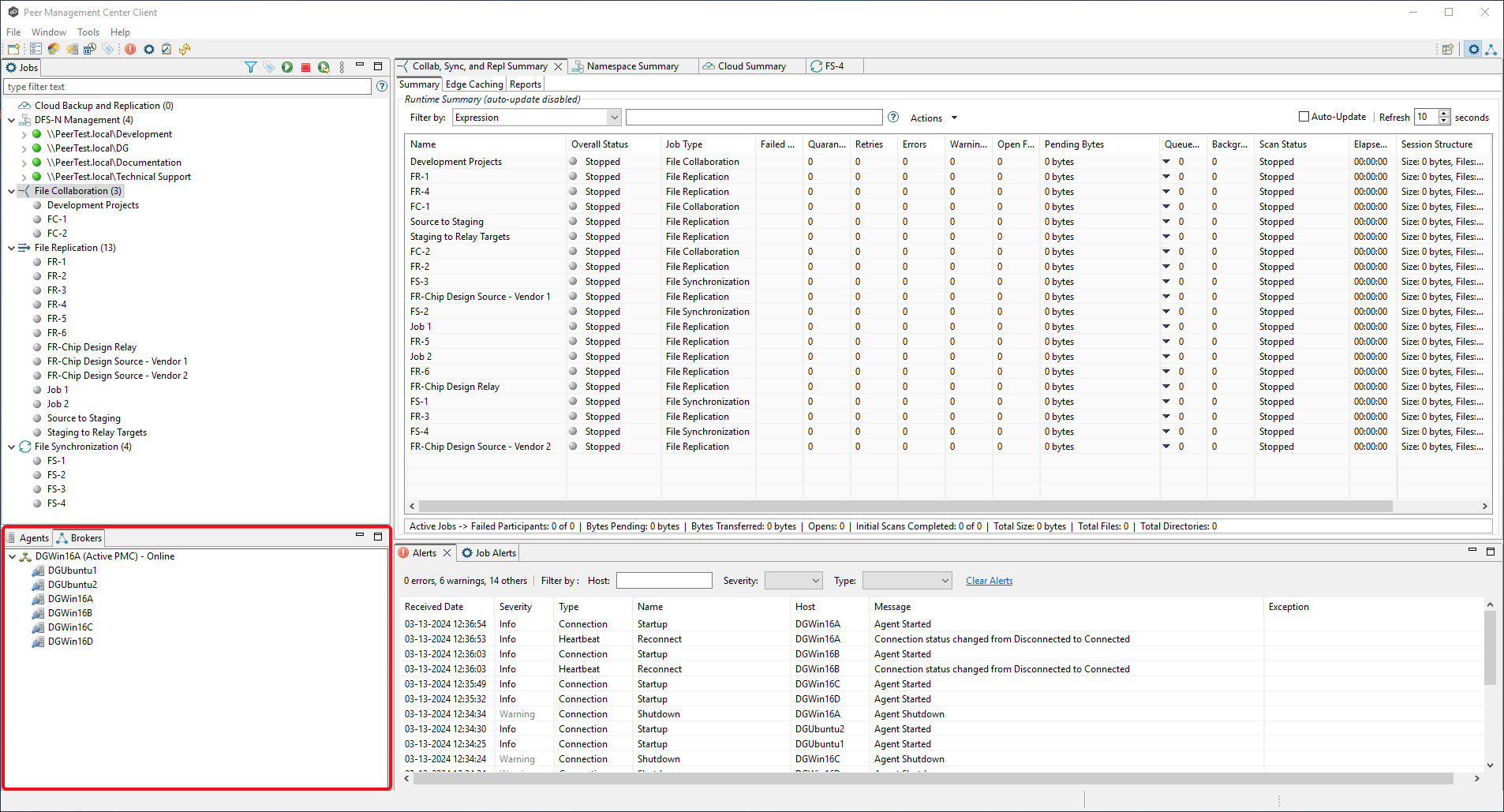Screen dimensions: 1504x812
Task: Click the red exclamation alert icon in main toolbar
Action: (x=130, y=49)
